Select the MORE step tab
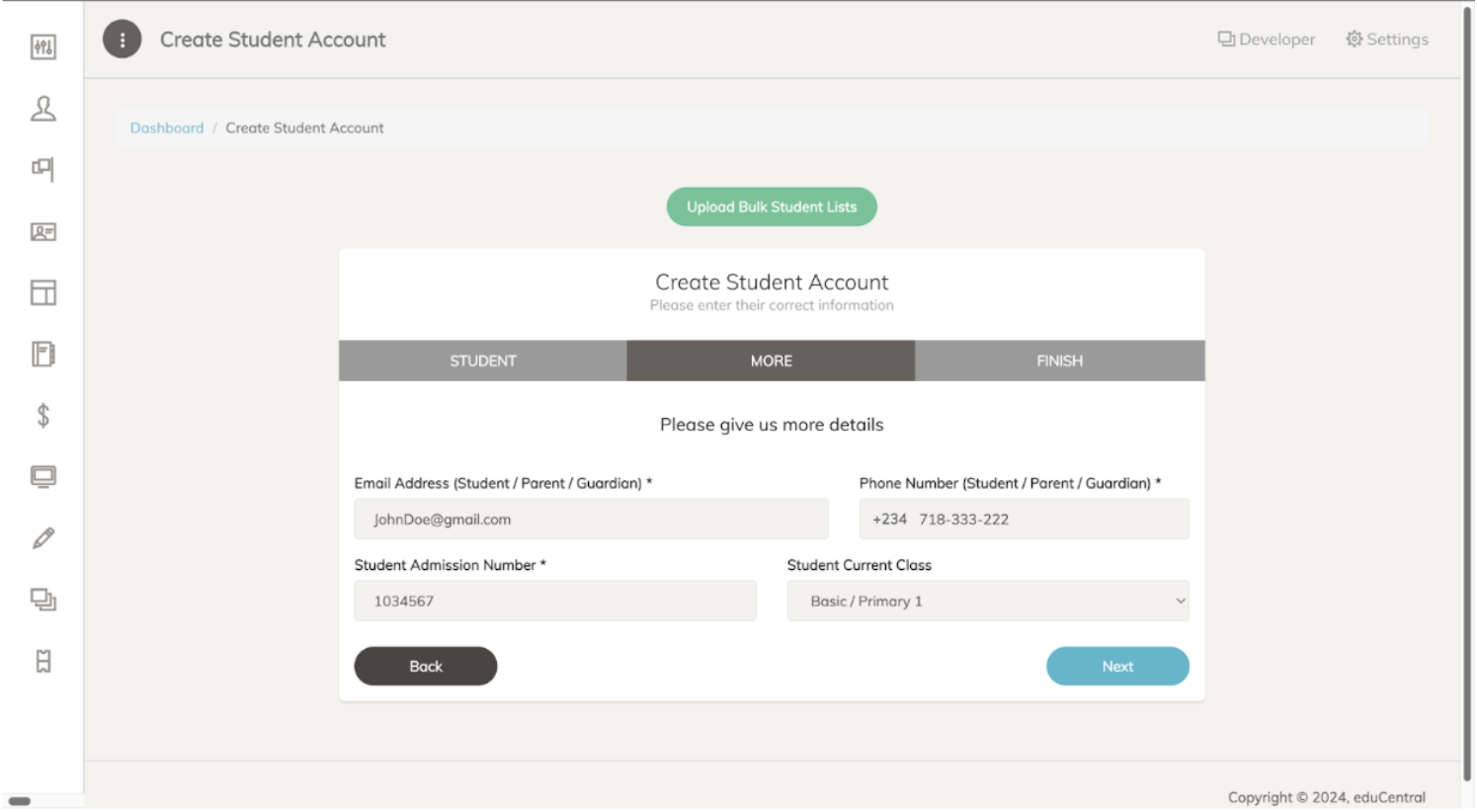The width and height of the screenshot is (1477, 812). tap(771, 362)
